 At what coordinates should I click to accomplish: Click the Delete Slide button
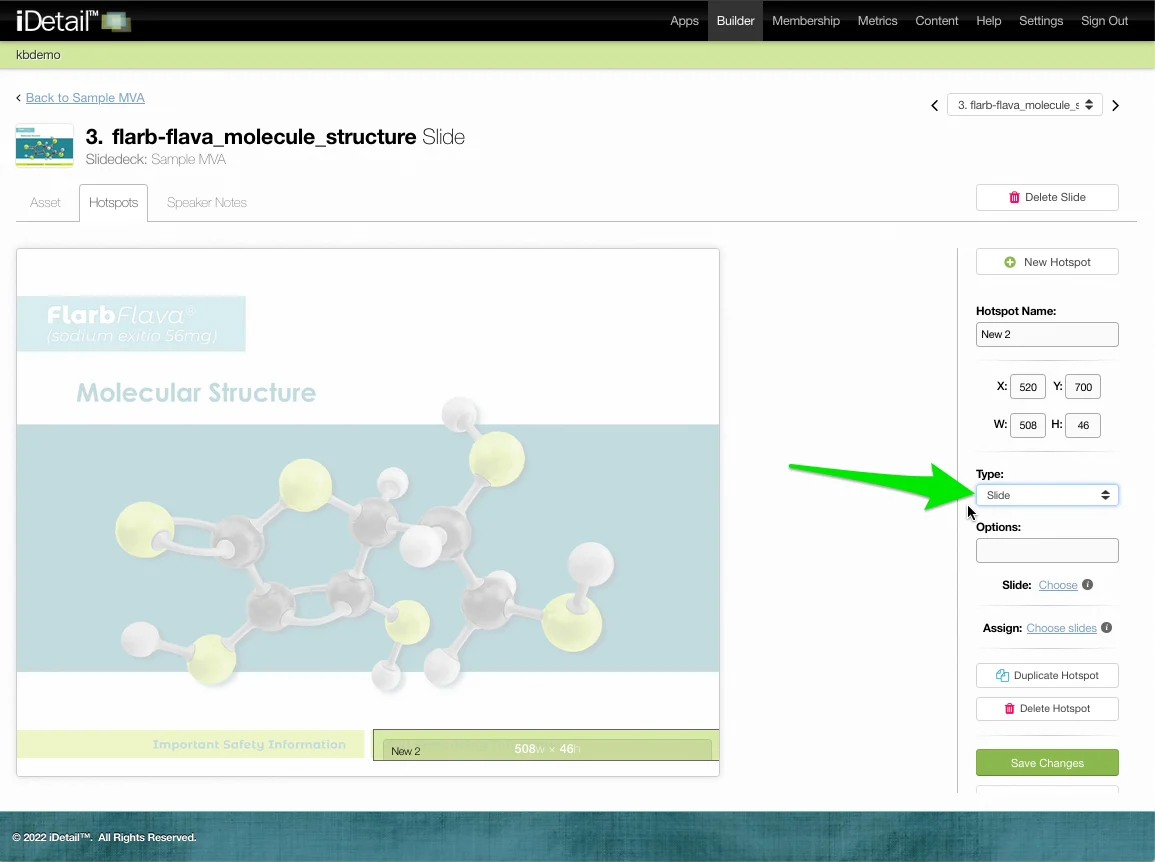(x=1047, y=197)
